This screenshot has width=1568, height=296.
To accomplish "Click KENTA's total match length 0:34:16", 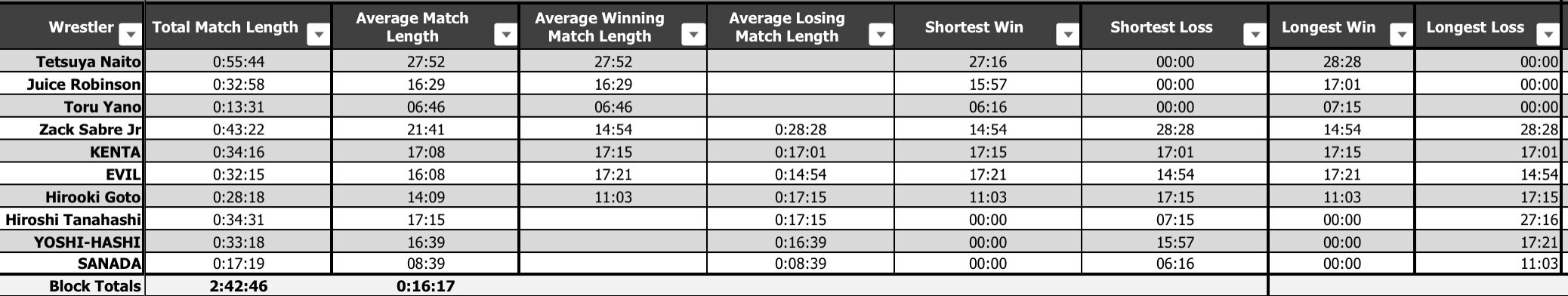I will (x=238, y=152).
